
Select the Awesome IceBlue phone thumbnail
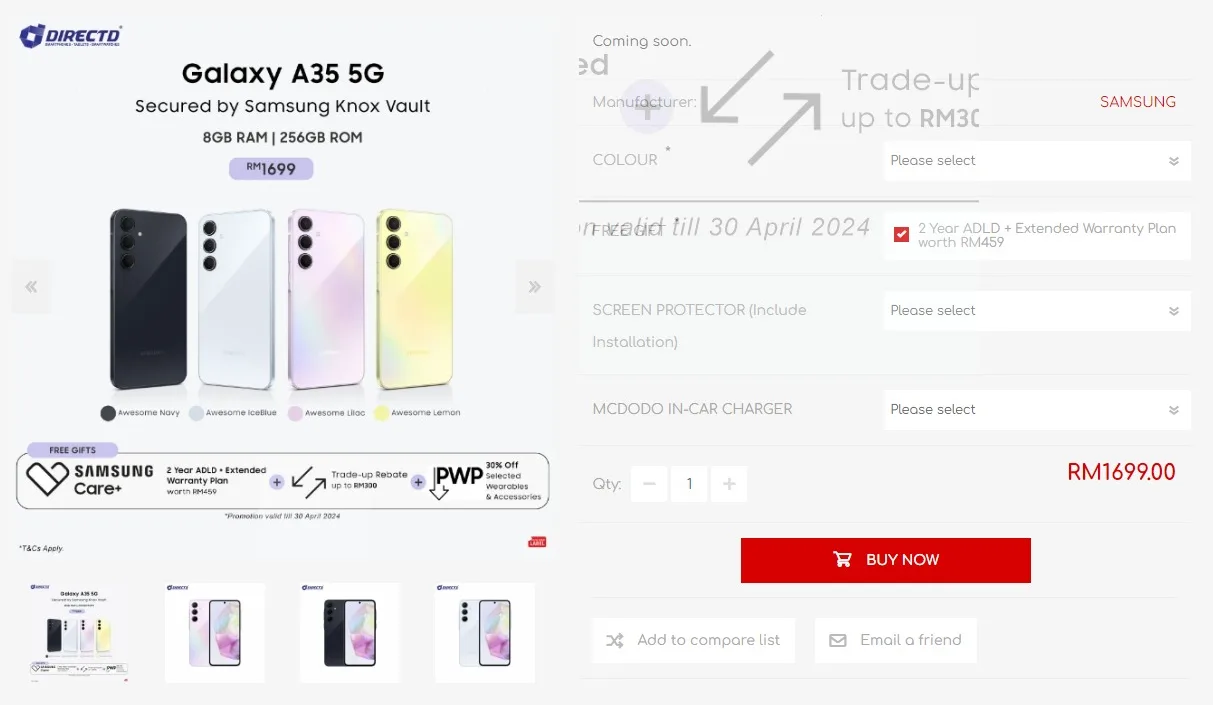click(485, 633)
